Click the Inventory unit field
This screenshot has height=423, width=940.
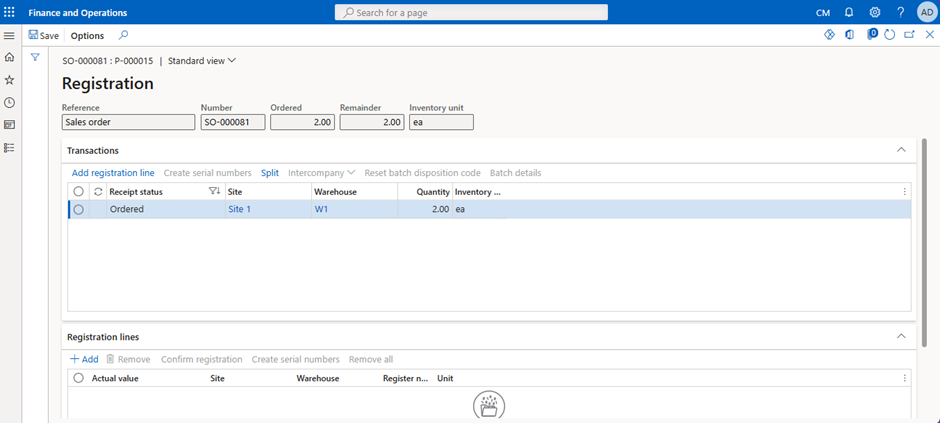click(442, 122)
